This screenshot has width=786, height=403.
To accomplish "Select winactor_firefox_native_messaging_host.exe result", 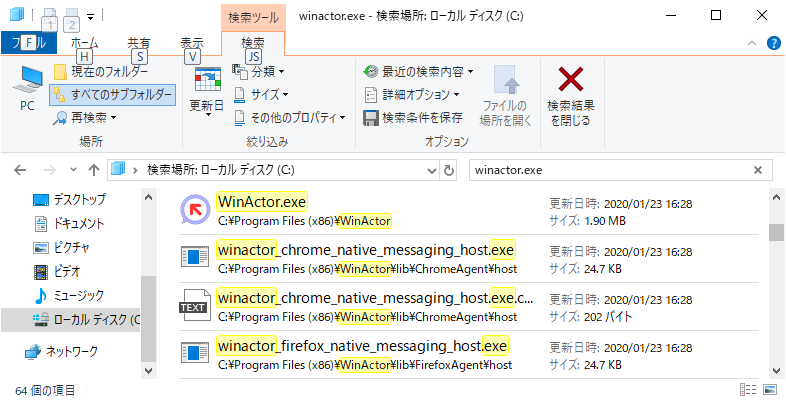I will click(469, 354).
